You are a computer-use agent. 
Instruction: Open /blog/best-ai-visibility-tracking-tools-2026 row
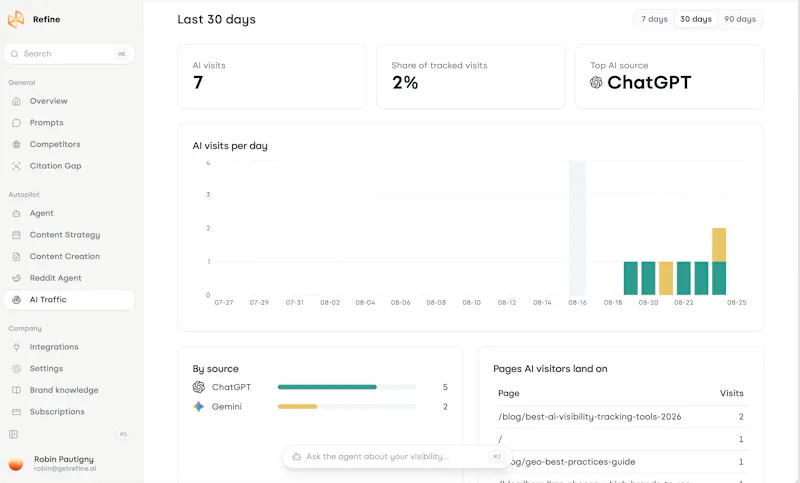[620, 417]
